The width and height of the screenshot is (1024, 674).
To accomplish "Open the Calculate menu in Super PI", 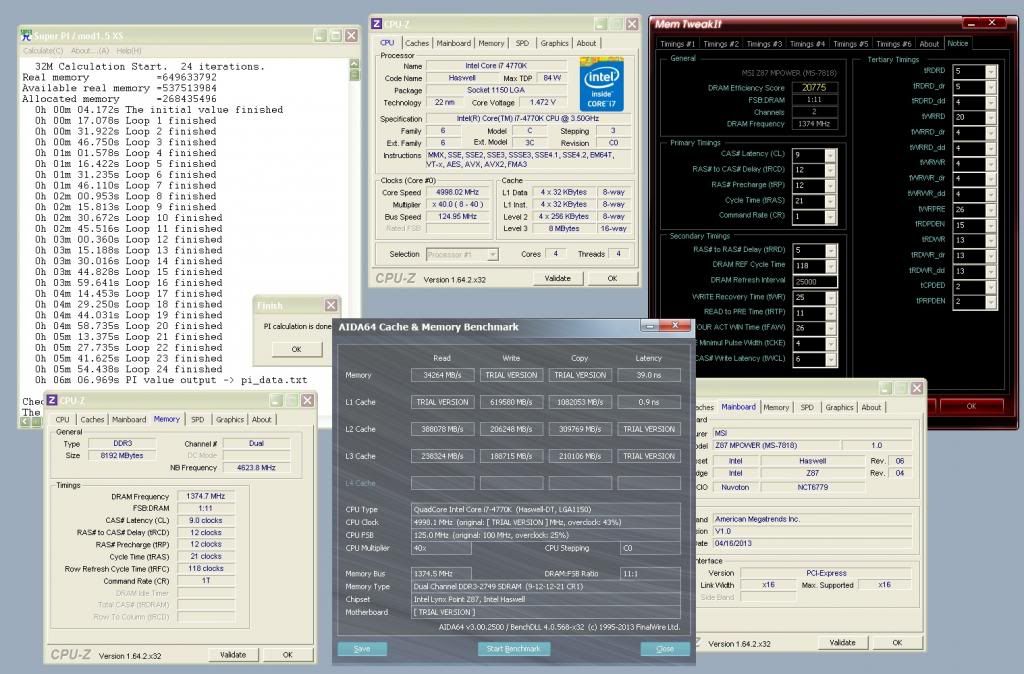I will tap(43, 51).
